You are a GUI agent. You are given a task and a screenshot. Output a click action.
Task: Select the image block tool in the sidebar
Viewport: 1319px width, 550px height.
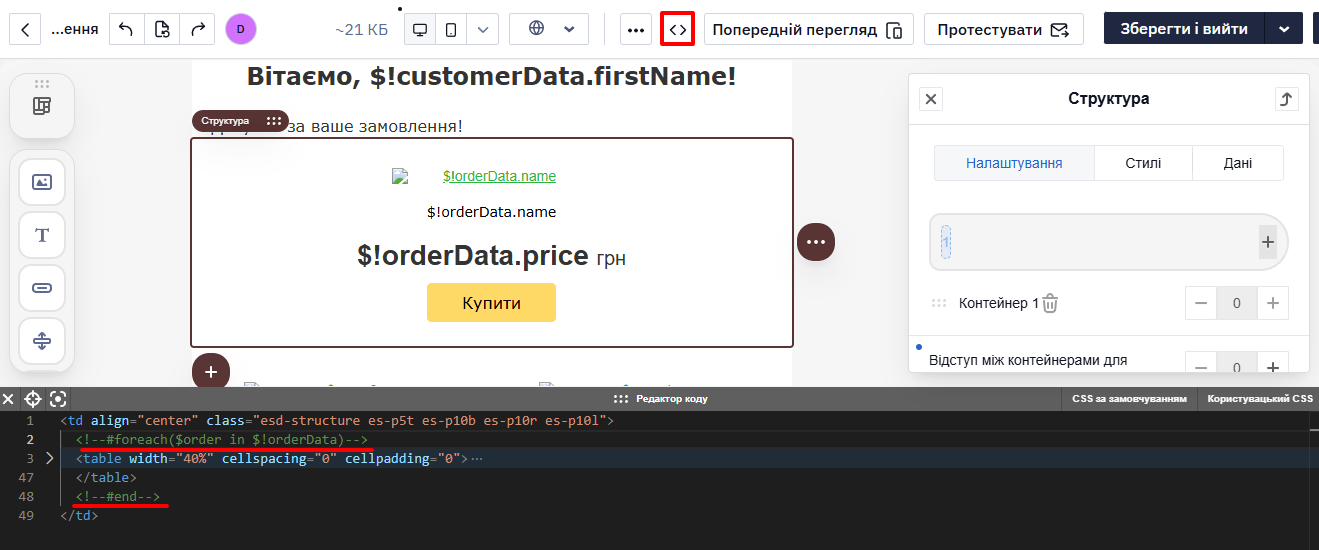[42, 182]
